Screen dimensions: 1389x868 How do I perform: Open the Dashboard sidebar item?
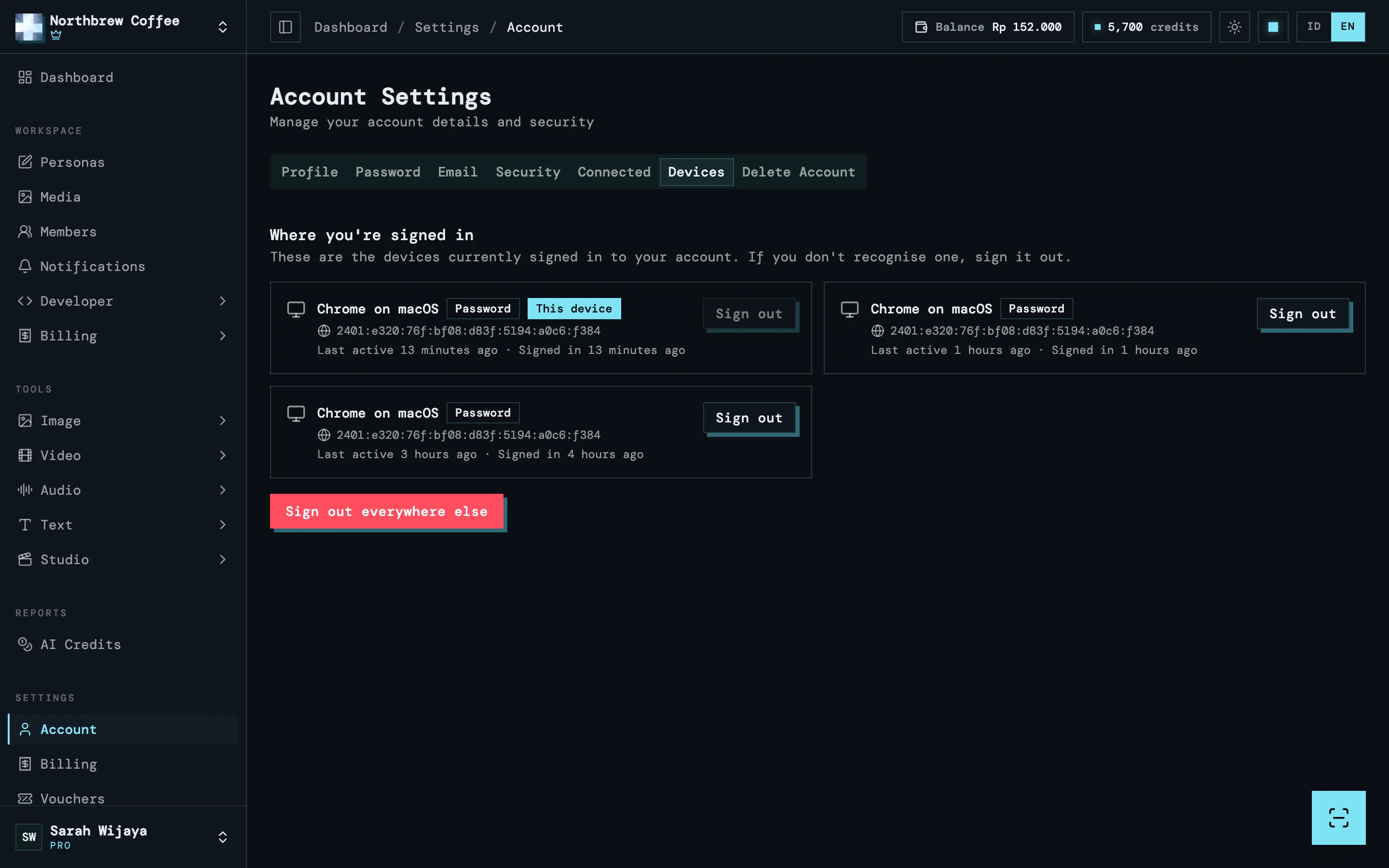[123, 77]
